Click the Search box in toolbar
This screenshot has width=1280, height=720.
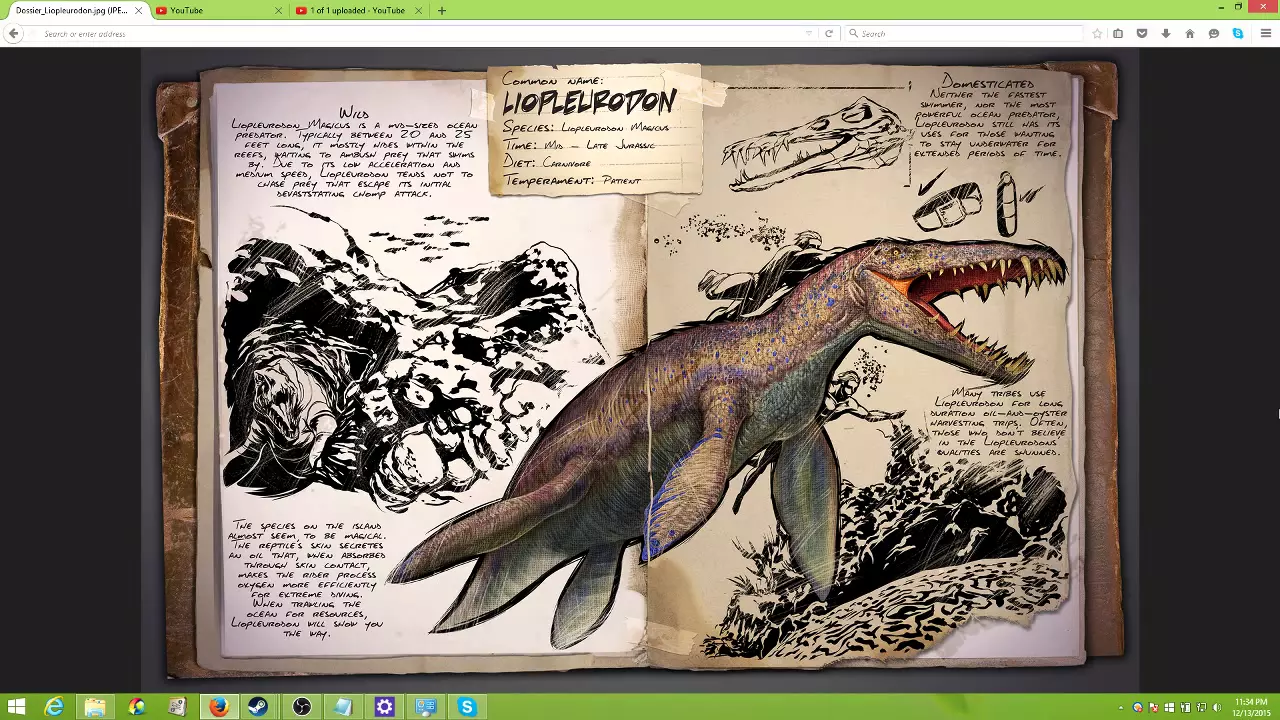(x=962, y=33)
